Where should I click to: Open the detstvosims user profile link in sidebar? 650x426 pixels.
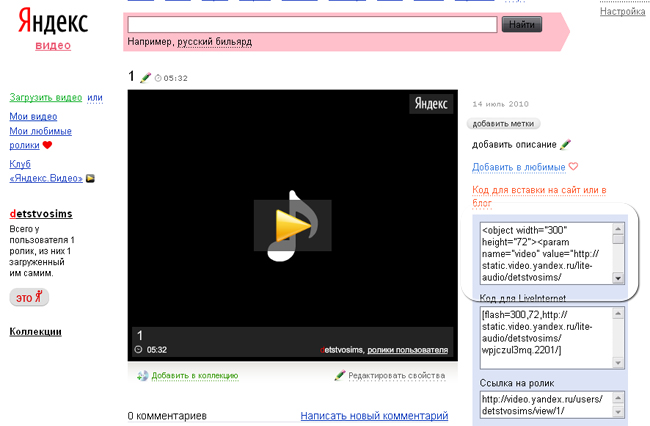tap(41, 214)
